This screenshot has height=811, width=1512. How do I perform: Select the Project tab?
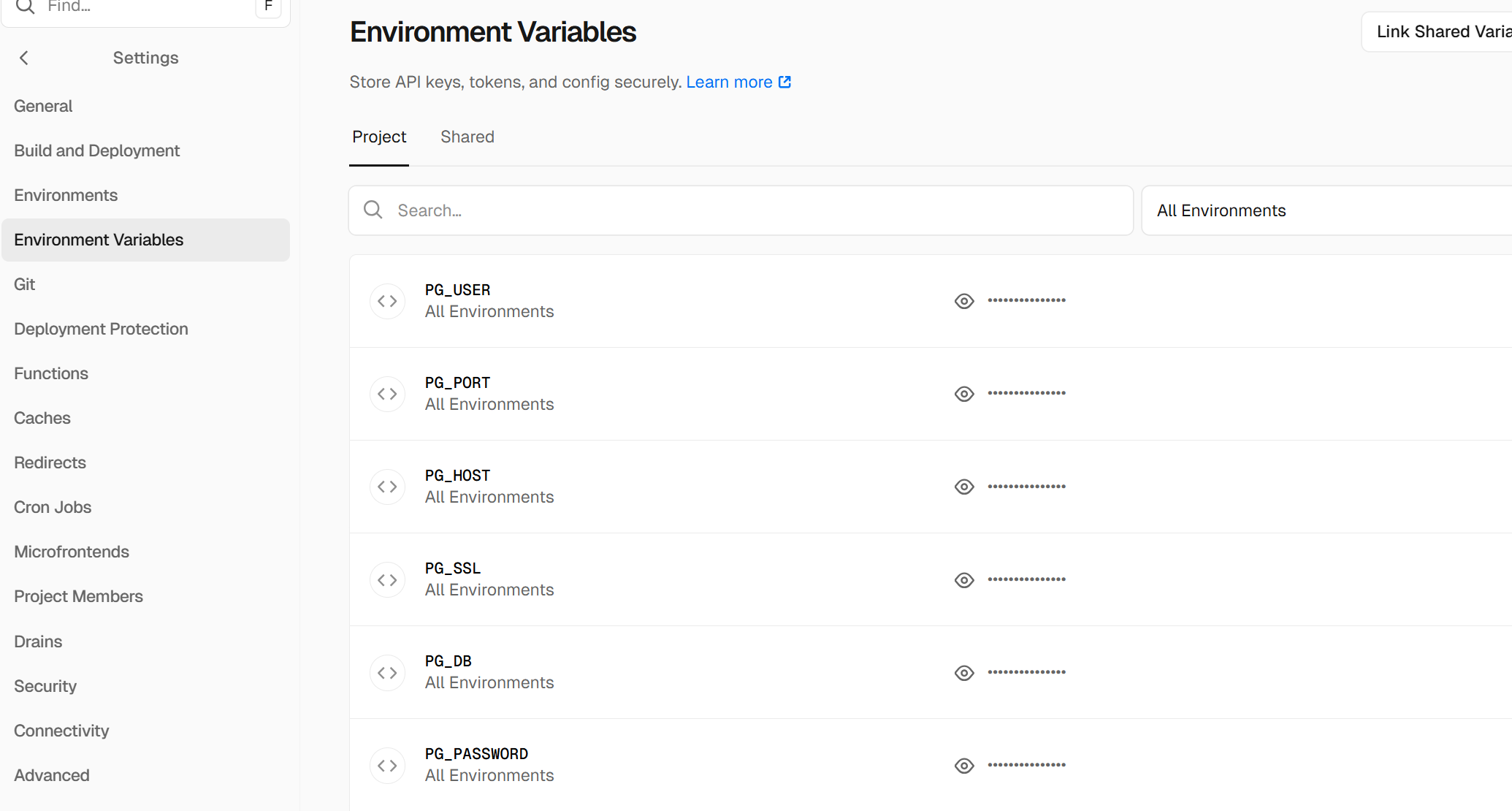379,137
